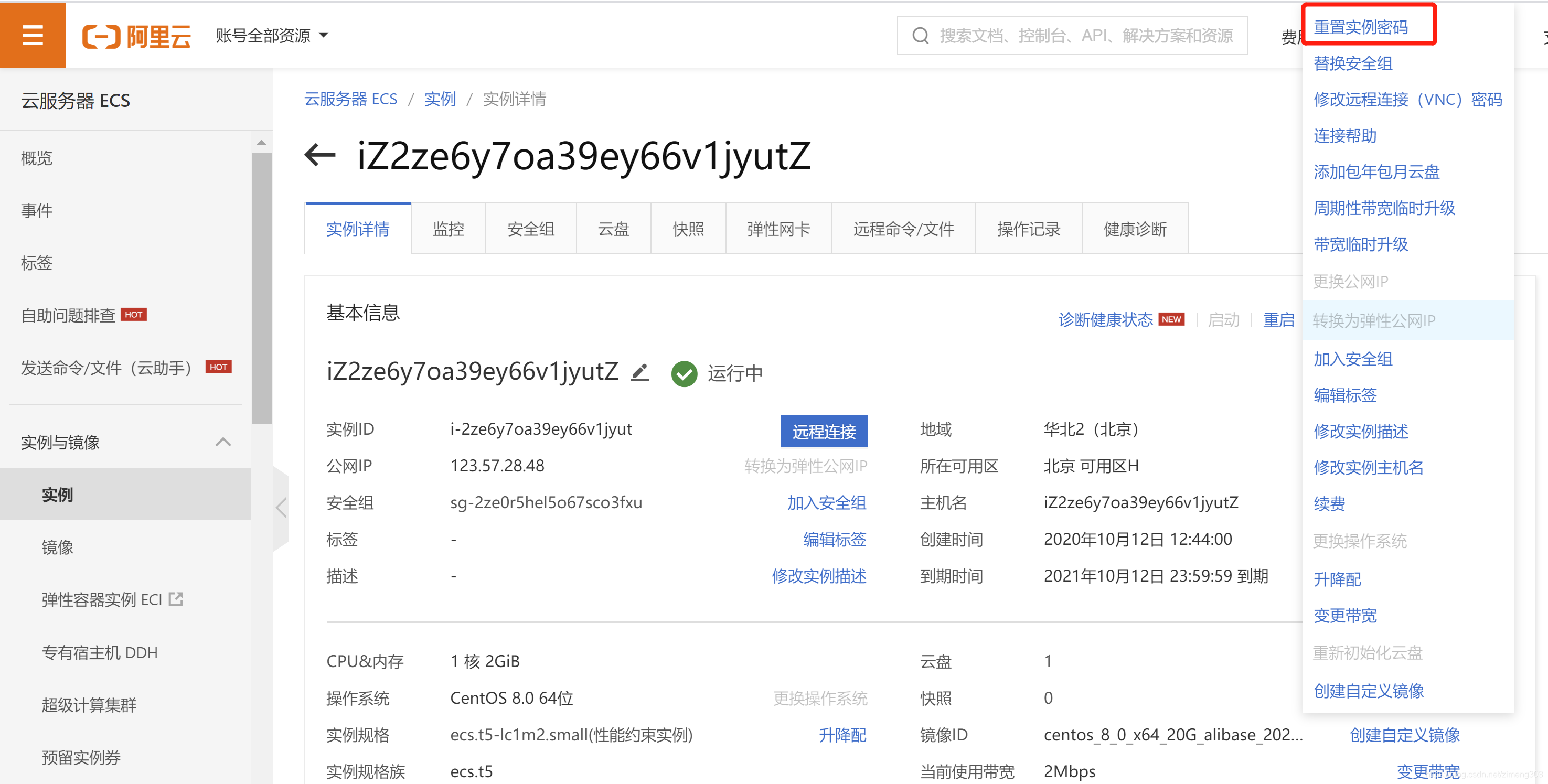1548x784 pixels.
Task: Click the search magnifier icon
Action: point(920,36)
